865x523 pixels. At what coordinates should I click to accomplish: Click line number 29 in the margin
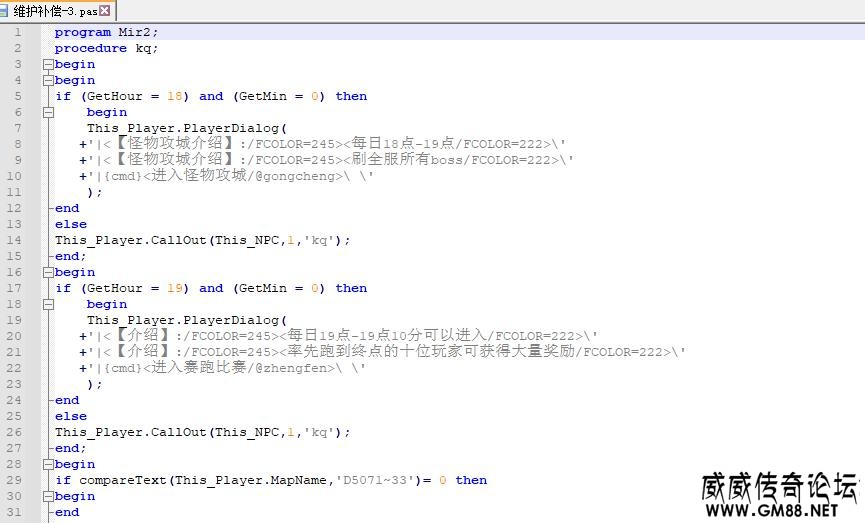click(x=14, y=480)
